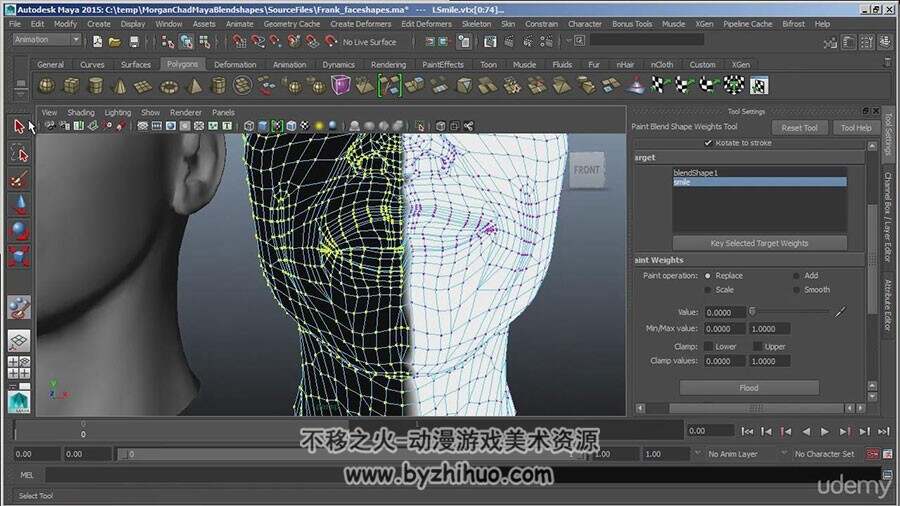The image size is (900, 506).
Task: Select the smile target in list
Action: pyautogui.click(x=759, y=182)
